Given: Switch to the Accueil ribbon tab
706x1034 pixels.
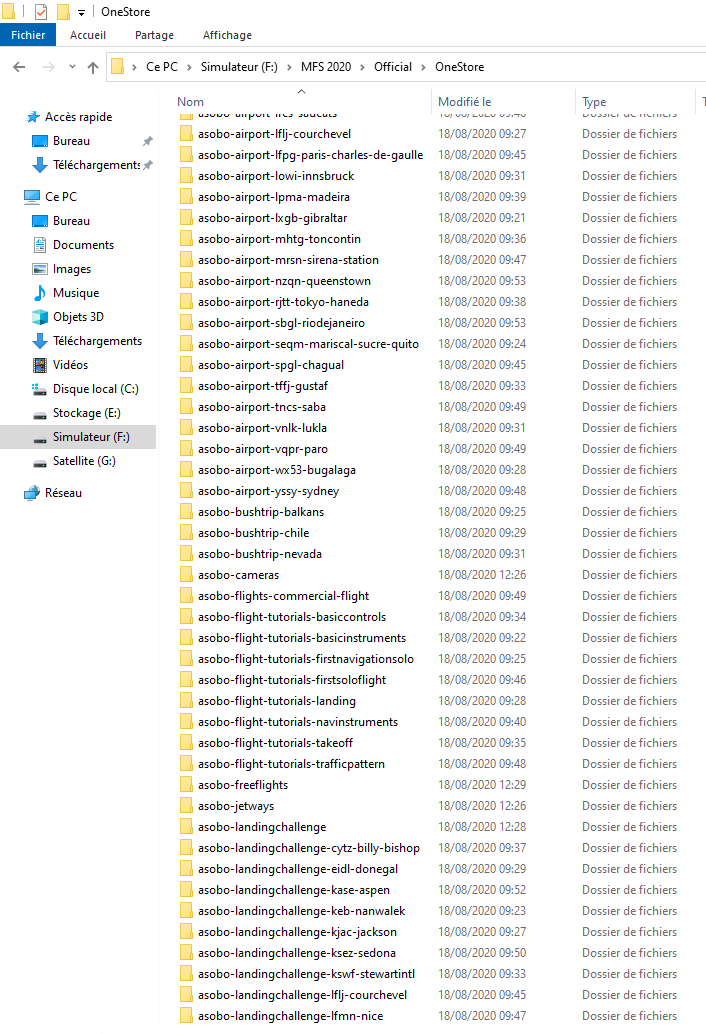Looking at the screenshot, I should (88, 35).
